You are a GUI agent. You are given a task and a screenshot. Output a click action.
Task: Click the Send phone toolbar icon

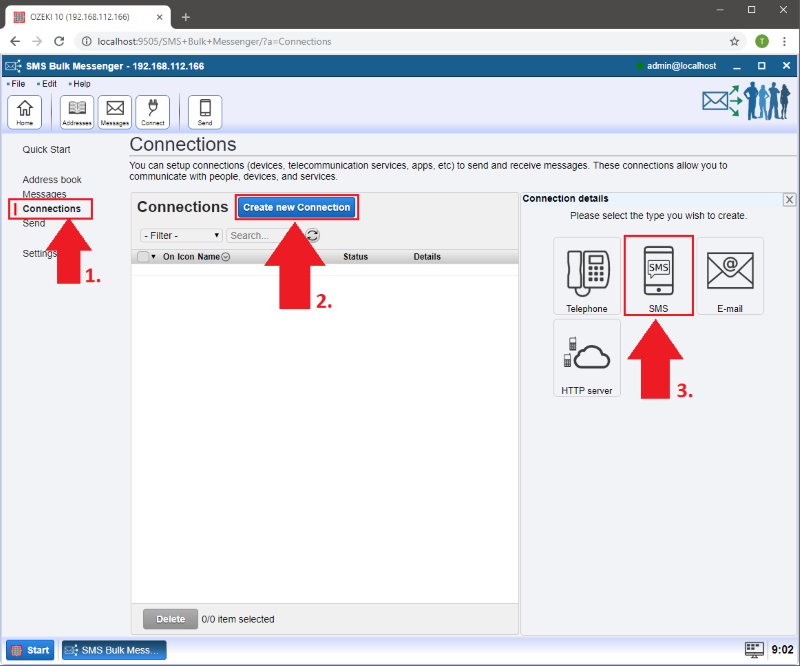click(205, 112)
